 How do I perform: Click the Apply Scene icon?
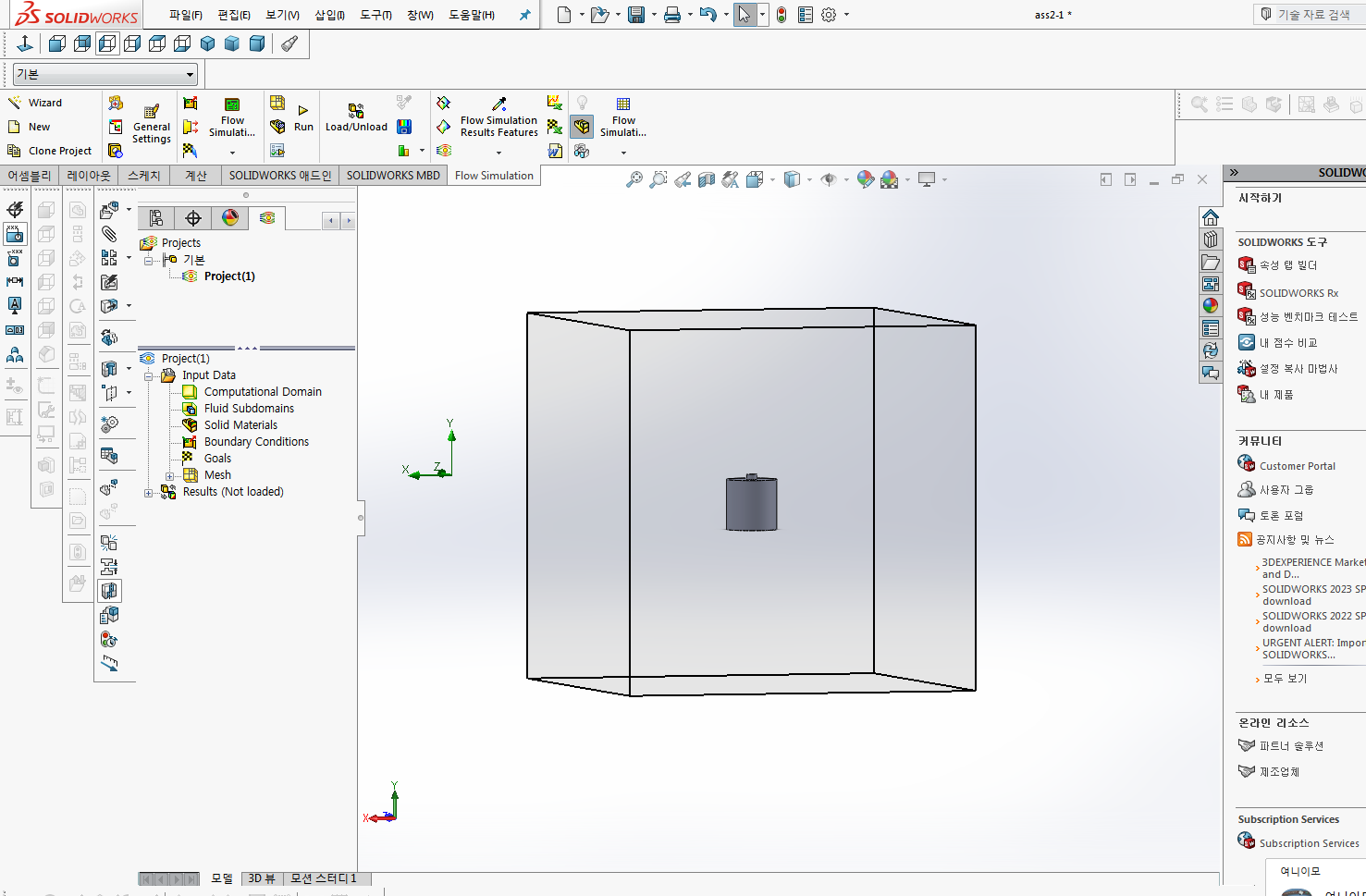[x=890, y=179]
